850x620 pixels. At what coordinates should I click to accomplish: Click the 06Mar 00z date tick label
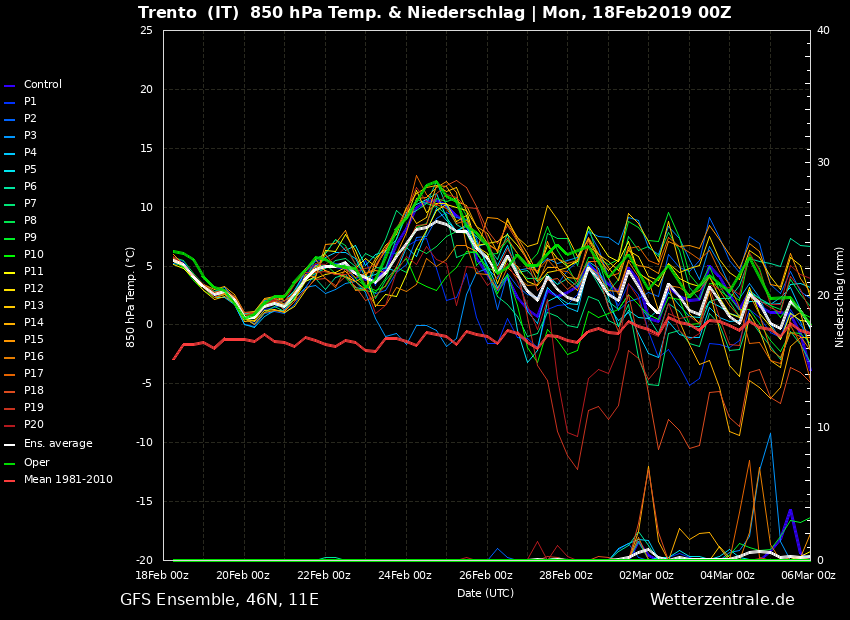click(x=808, y=575)
